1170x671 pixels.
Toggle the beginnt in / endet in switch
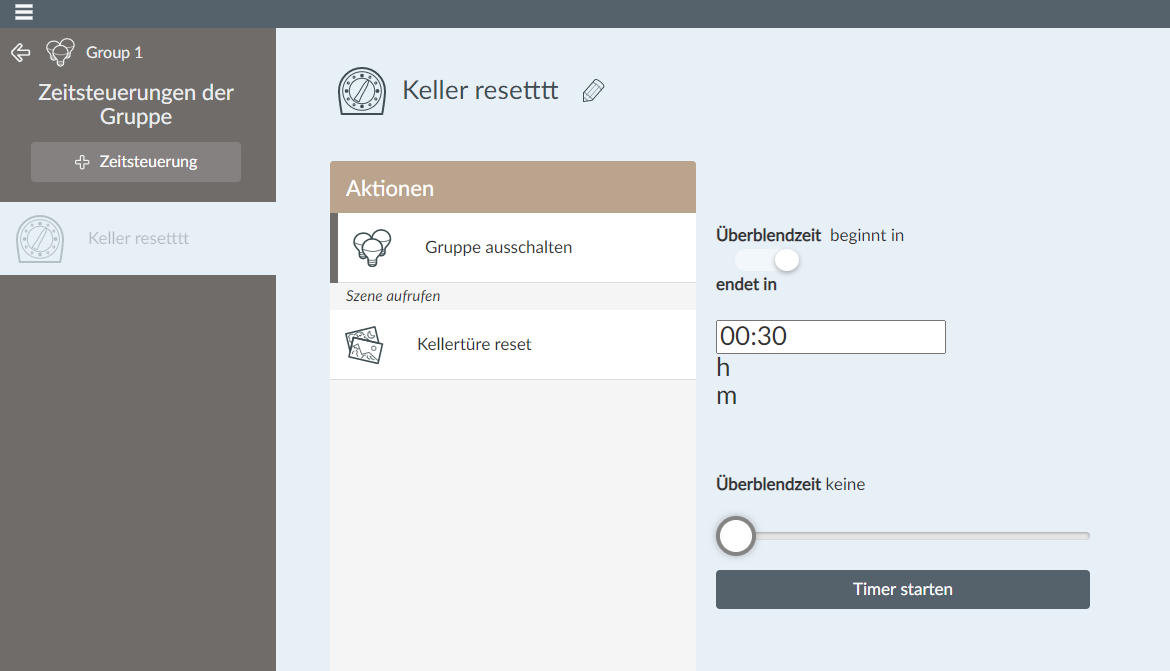point(768,260)
